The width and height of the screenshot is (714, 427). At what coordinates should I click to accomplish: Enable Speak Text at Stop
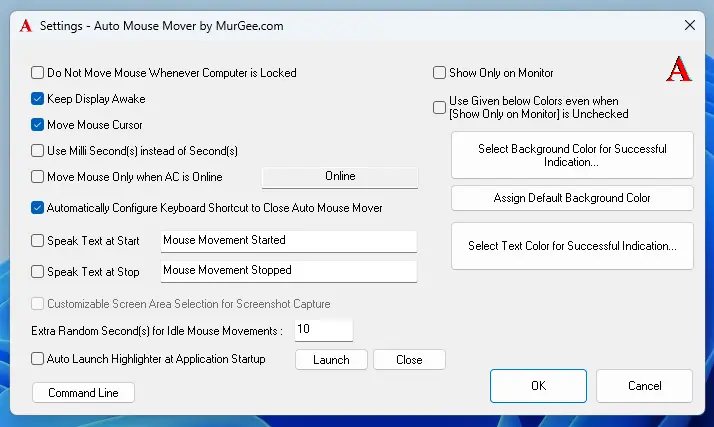37,272
